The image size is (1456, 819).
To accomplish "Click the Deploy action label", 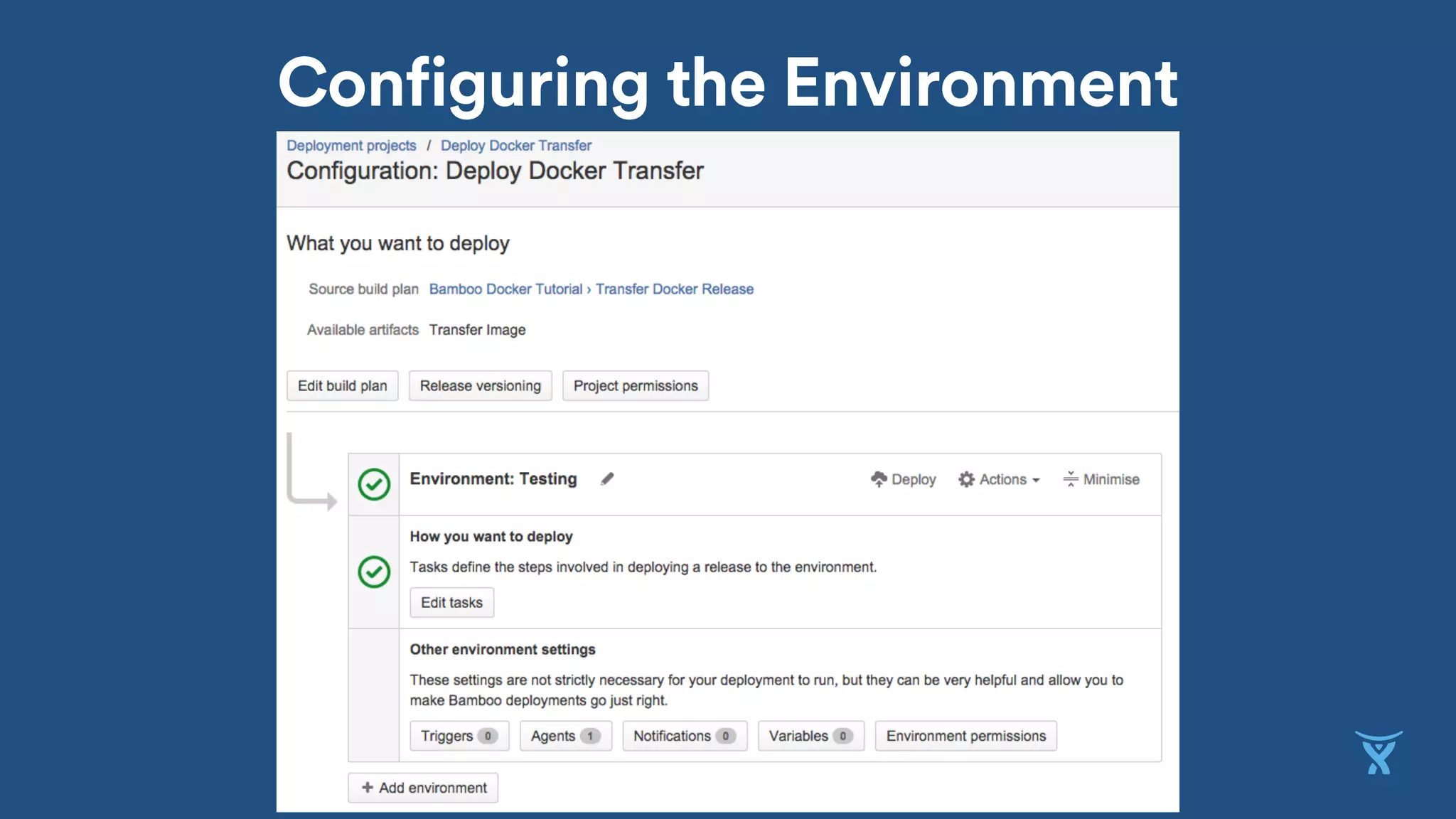I will pyautogui.click(x=914, y=480).
